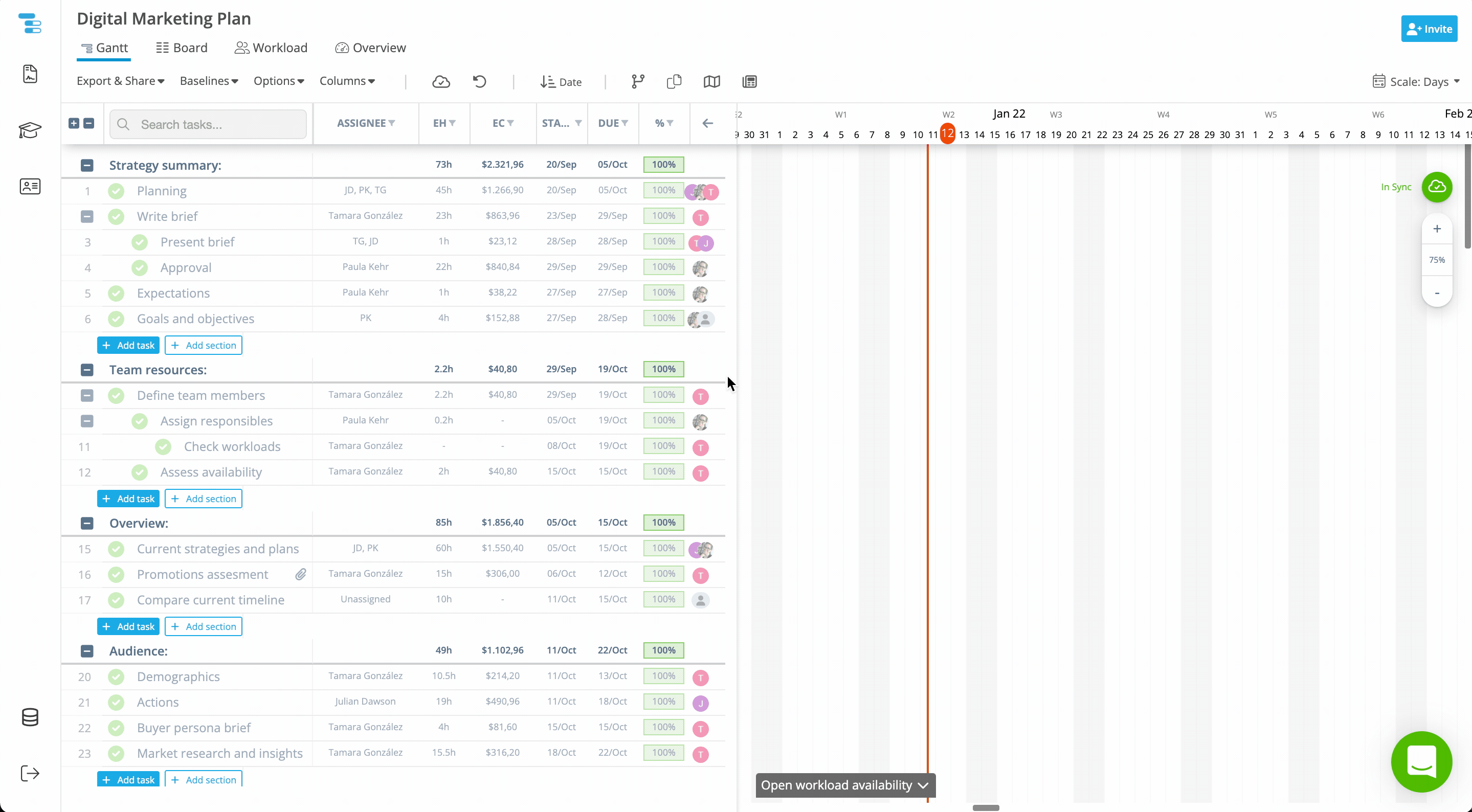Click the Search tasks input field

coord(209,125)
